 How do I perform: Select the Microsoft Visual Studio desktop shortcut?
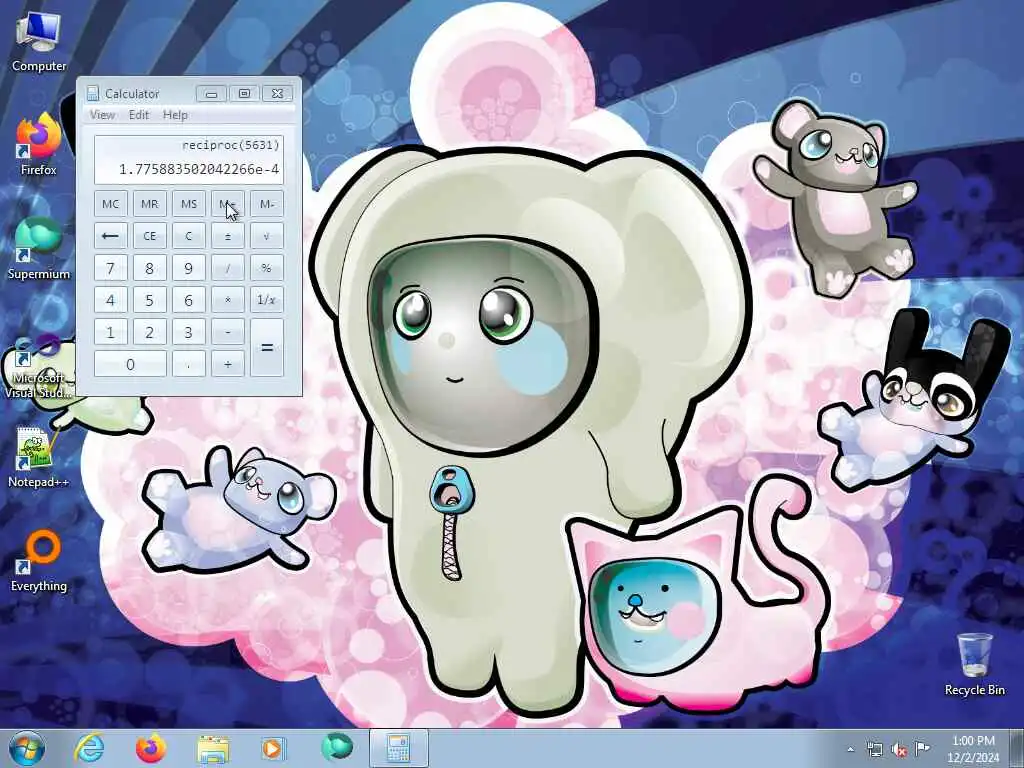(39, 367)
